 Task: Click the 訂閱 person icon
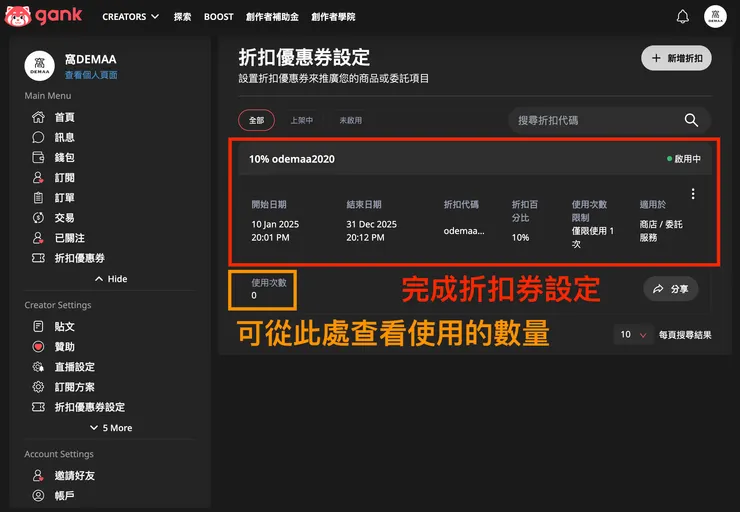coord(38,177)
